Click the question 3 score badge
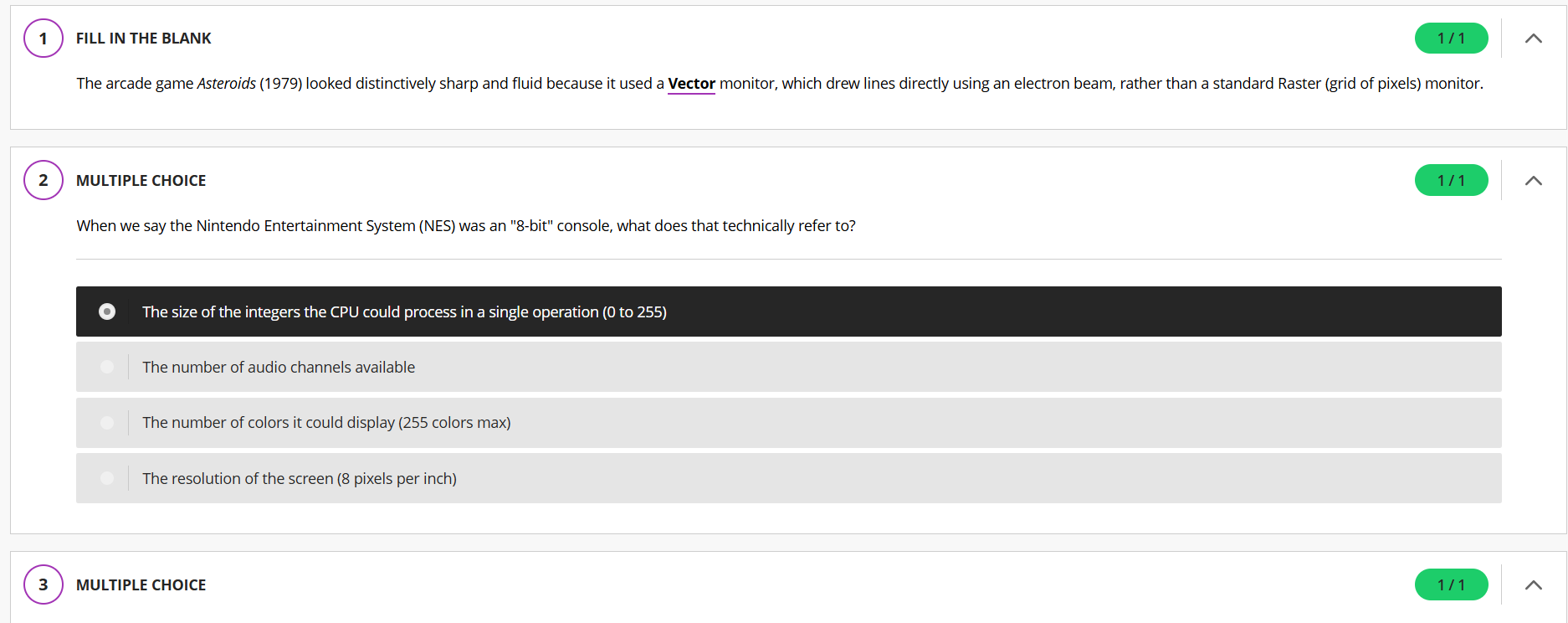 click(1451, 585)
